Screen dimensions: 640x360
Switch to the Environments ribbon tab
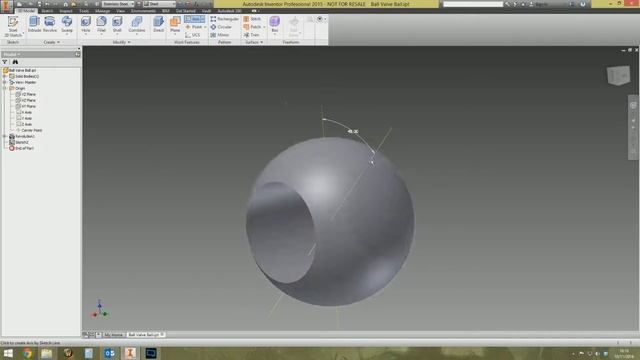coord(143,11)
